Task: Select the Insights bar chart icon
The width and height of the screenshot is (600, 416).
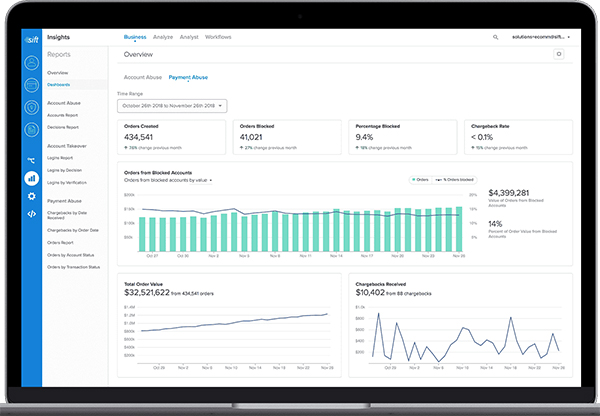Action: [x=31, y=178]
